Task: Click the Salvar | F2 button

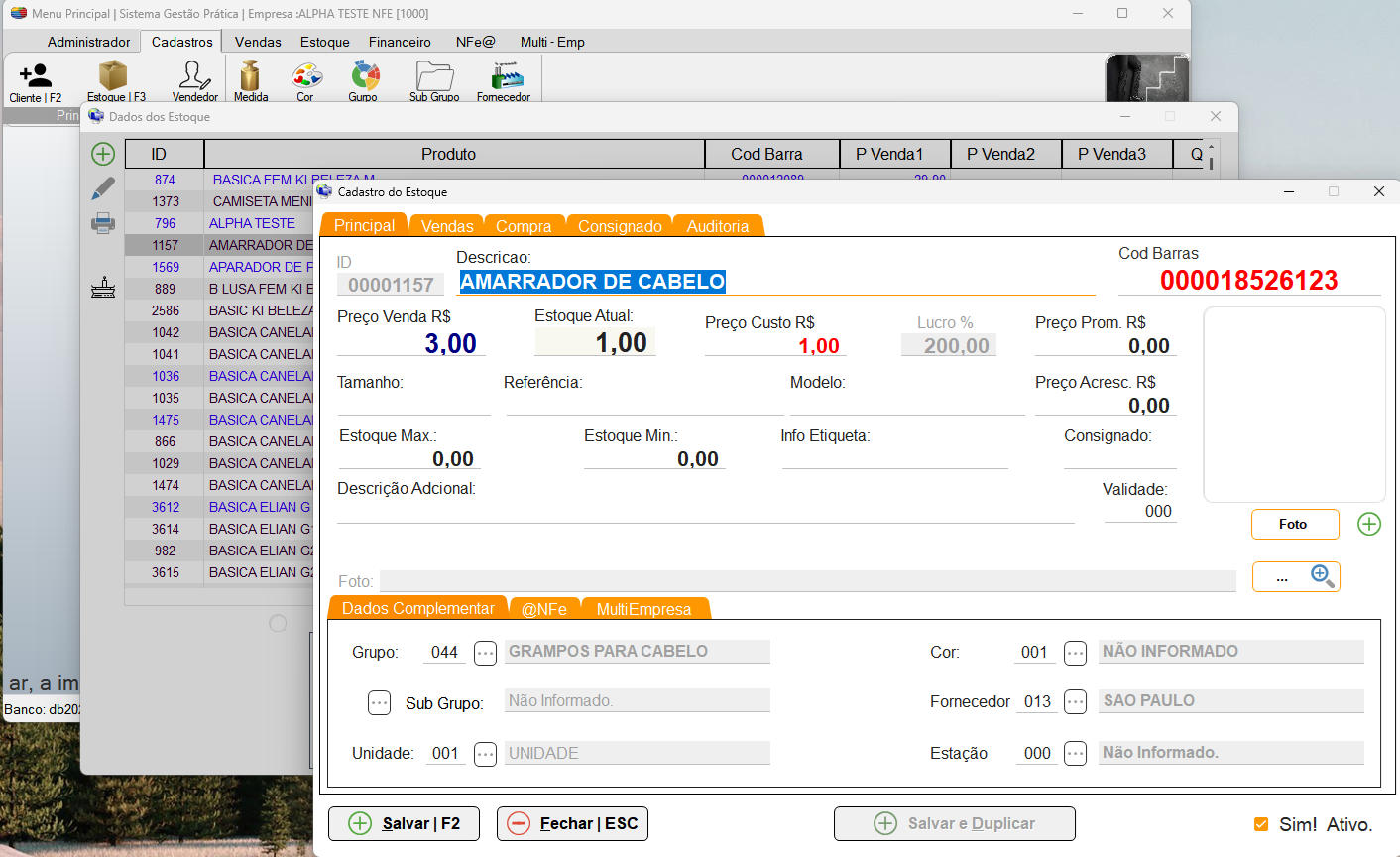Action: pyautogui.click(x=405, y=823)
